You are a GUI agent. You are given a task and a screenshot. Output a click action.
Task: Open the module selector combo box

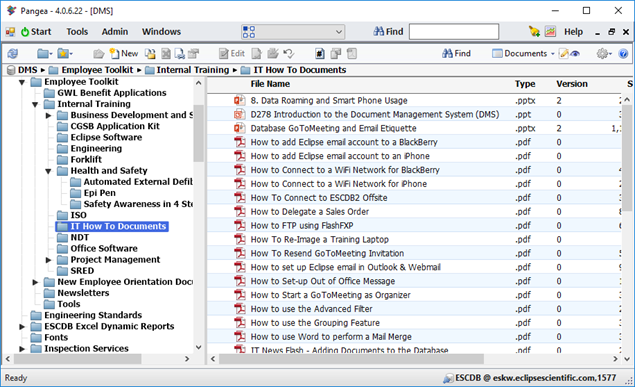point(293,32)
